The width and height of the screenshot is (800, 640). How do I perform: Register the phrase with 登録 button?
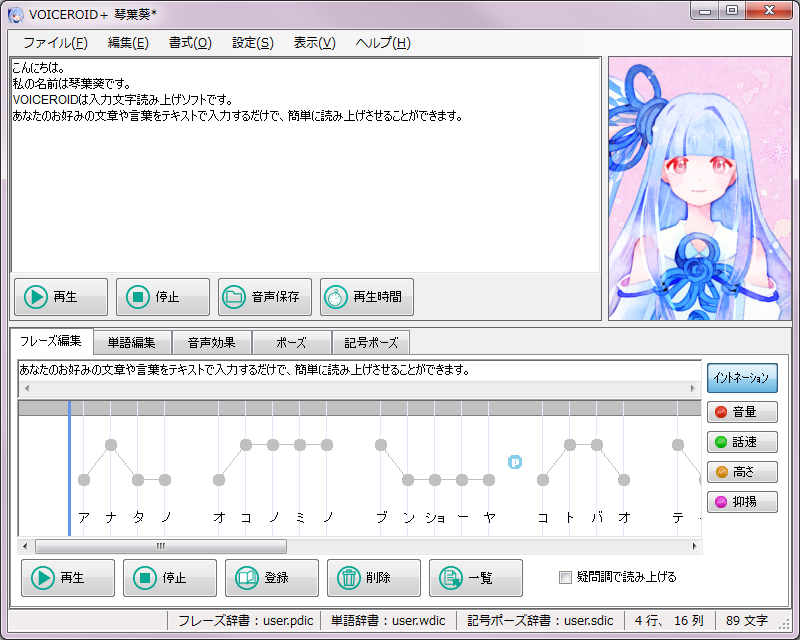(x=272, y=578)
